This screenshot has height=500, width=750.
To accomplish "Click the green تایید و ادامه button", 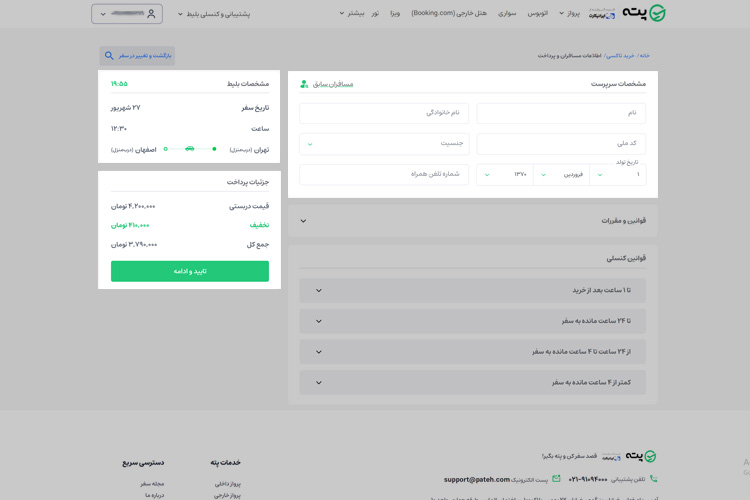I will point(190,271).
